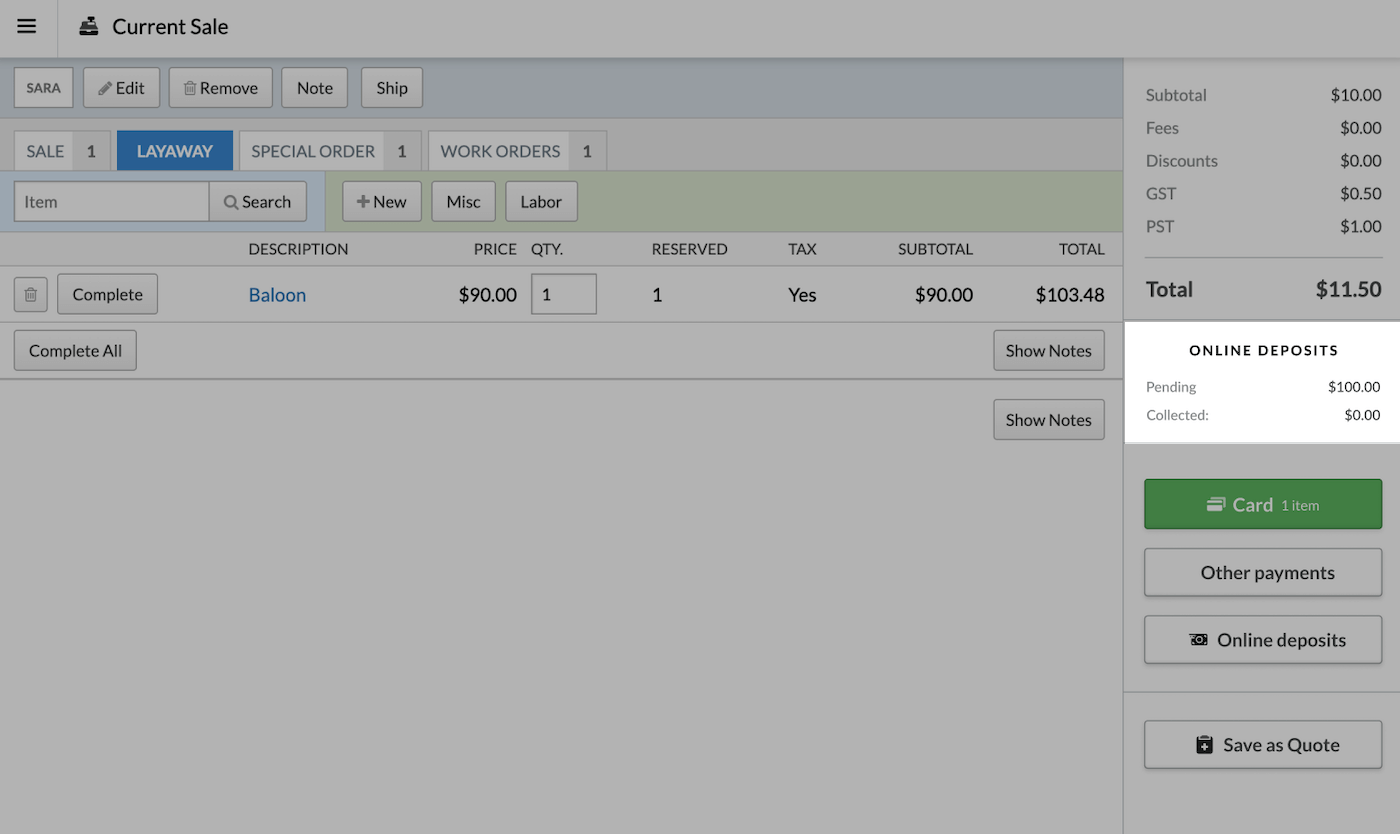This screenshot has height=834, width=1400.
Task: Go to the WORK ORDERS tab
Action: point(516,151)
